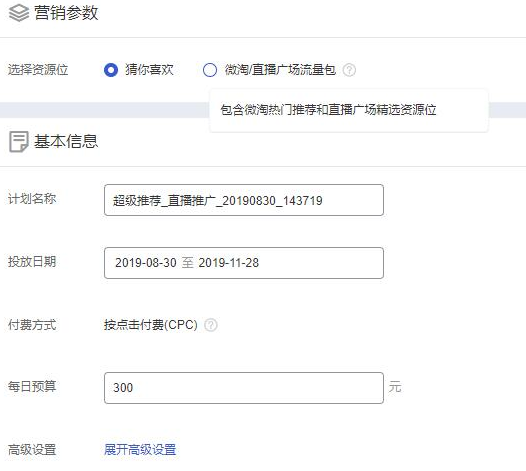Select the 微淘/直播广场流量包 radio option
The image size is (526, 471).
click(x=210, y=70)
